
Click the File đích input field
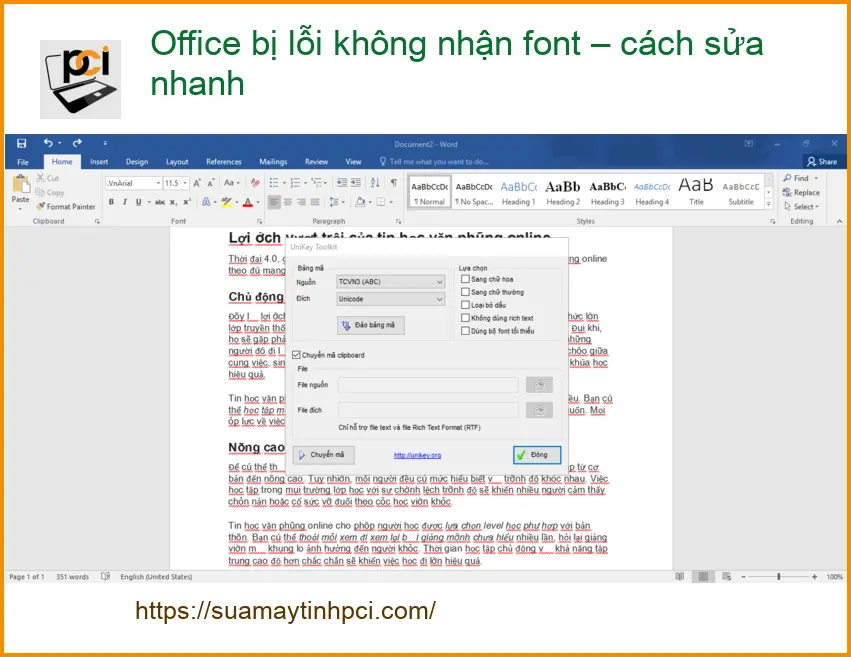[428, 410]
